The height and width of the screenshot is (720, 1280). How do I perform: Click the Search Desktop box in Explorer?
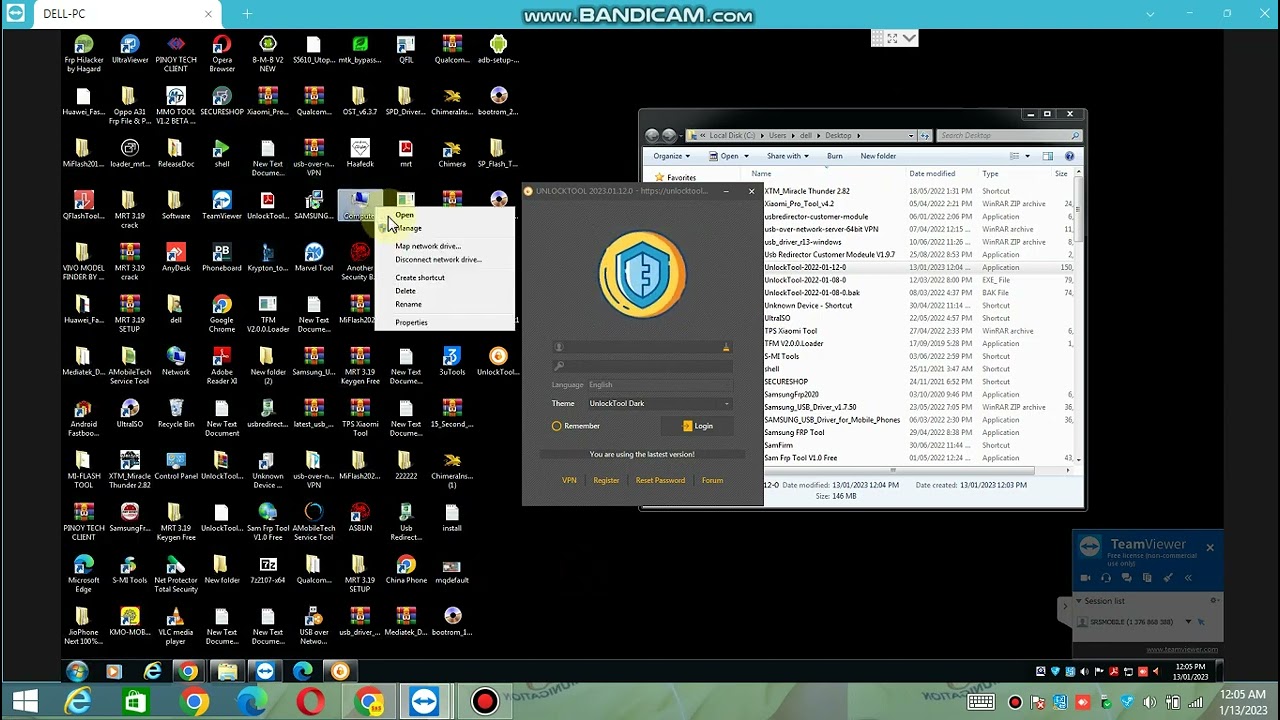[1009, 135]
